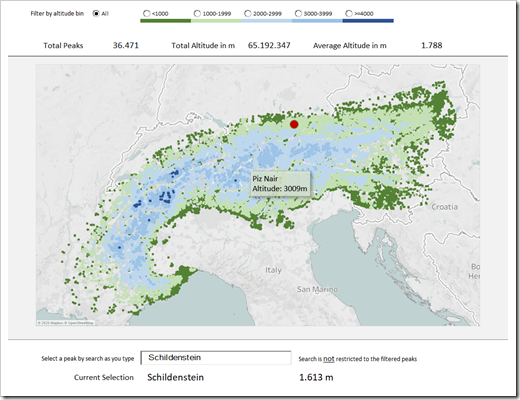Click the Mapbox OpenStreetMap attribution
The image size is (520, 400).
point(66,323)
